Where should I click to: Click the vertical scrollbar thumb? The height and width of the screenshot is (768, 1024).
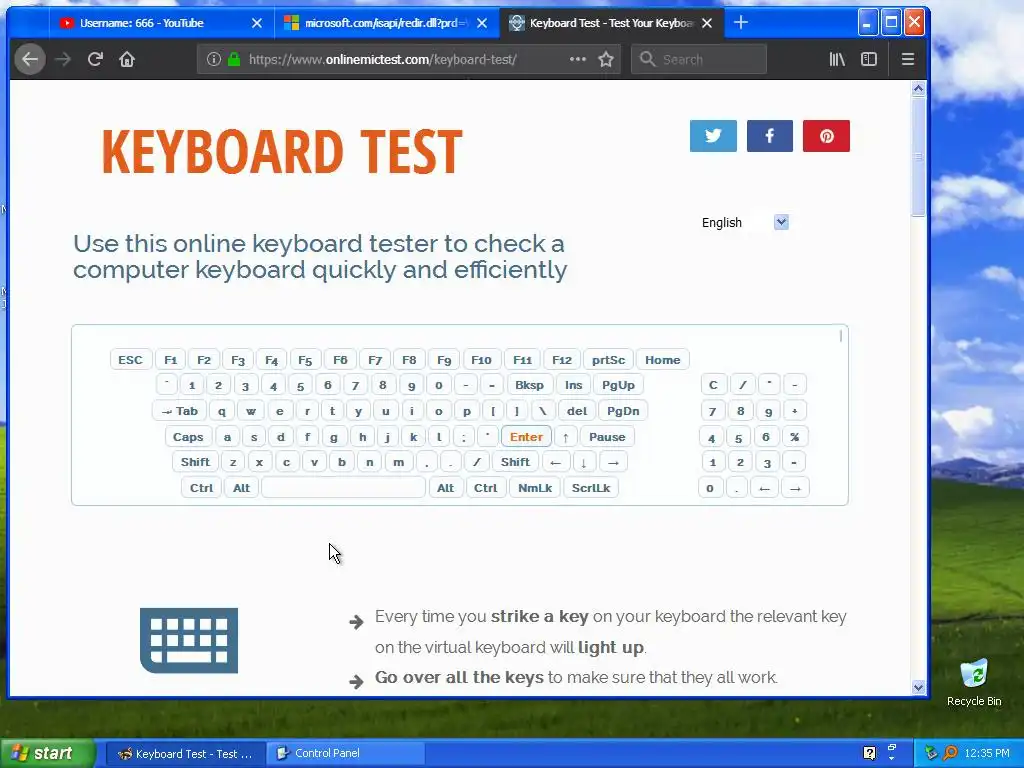(x=919, y=157)
